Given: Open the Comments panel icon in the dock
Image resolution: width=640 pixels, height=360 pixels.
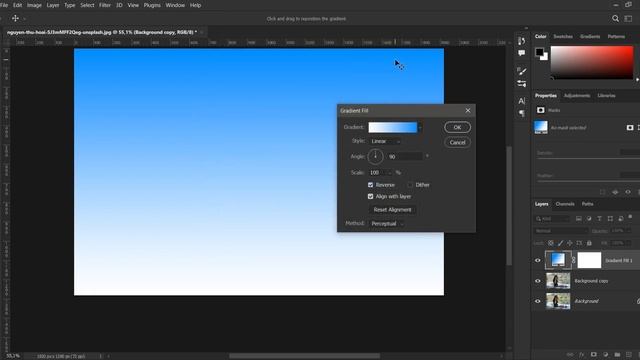Looking at the screenshot, I should pos(521,53).
